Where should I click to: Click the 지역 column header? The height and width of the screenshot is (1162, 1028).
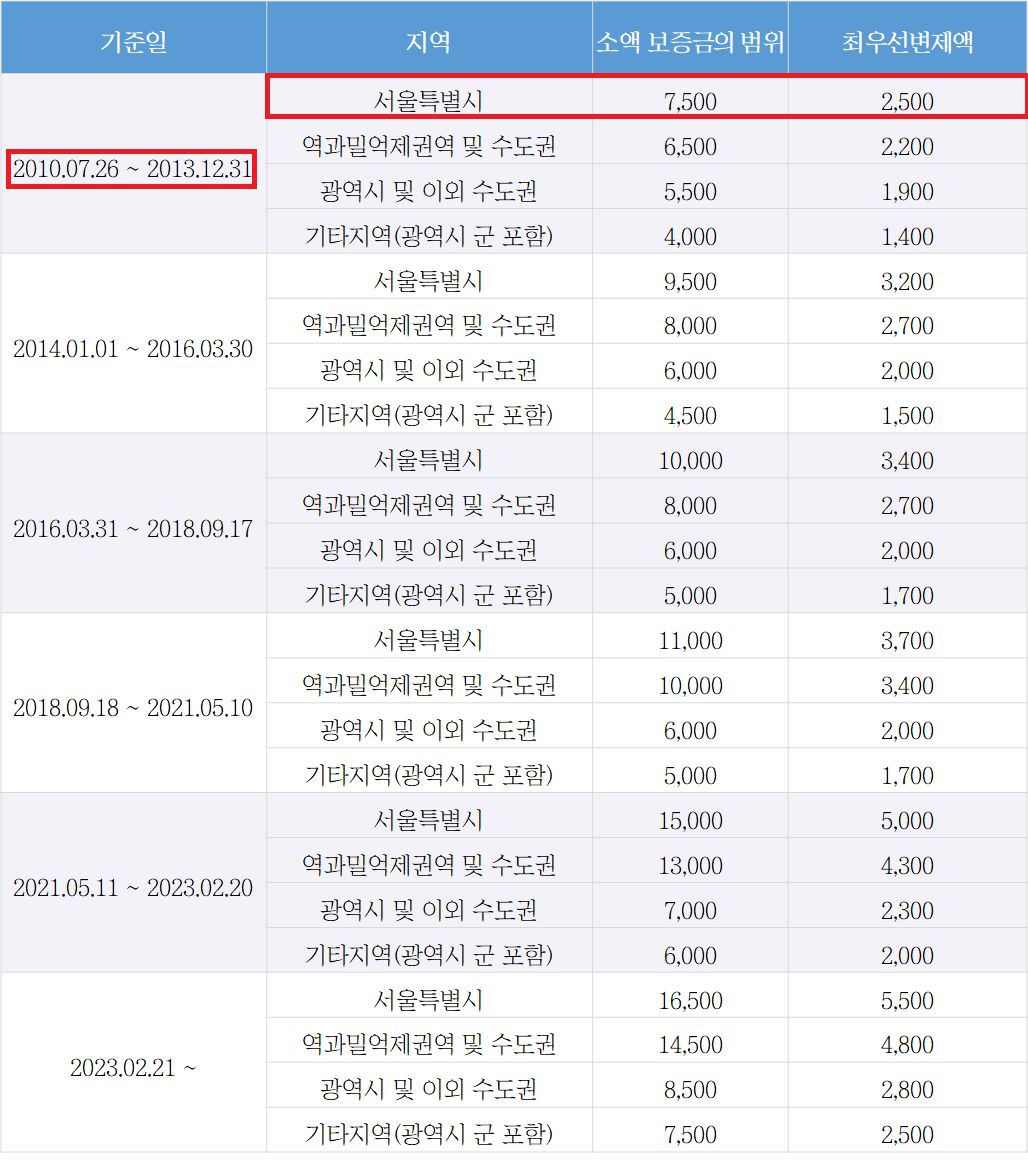coord(428,37)
